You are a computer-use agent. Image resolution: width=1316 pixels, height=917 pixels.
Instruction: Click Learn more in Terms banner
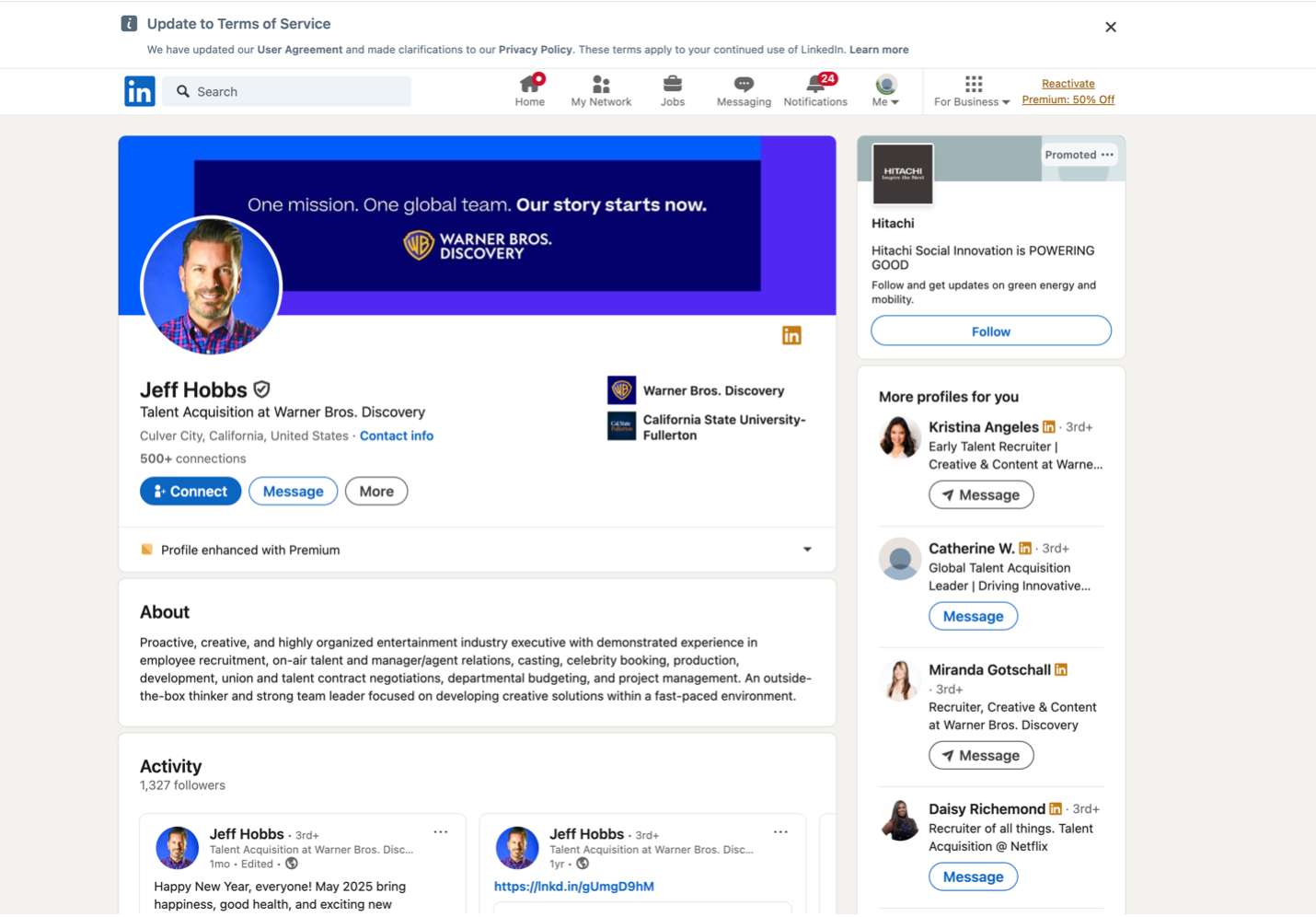pos(879,50)
